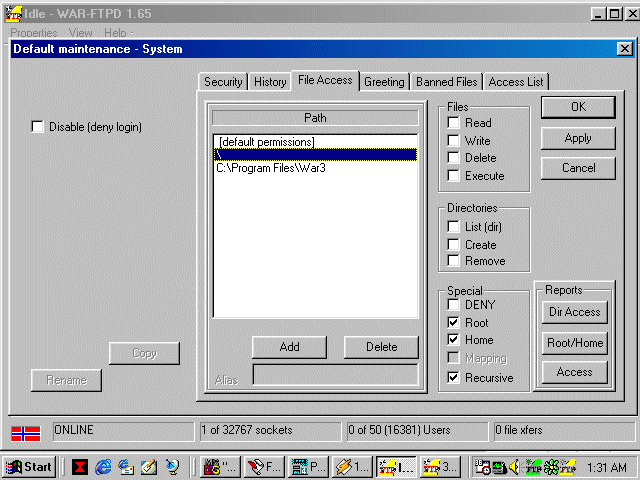Enable the Read files checkbox
Image resolution: width=640 pixels, height=480 pixels.
[455, 123]
